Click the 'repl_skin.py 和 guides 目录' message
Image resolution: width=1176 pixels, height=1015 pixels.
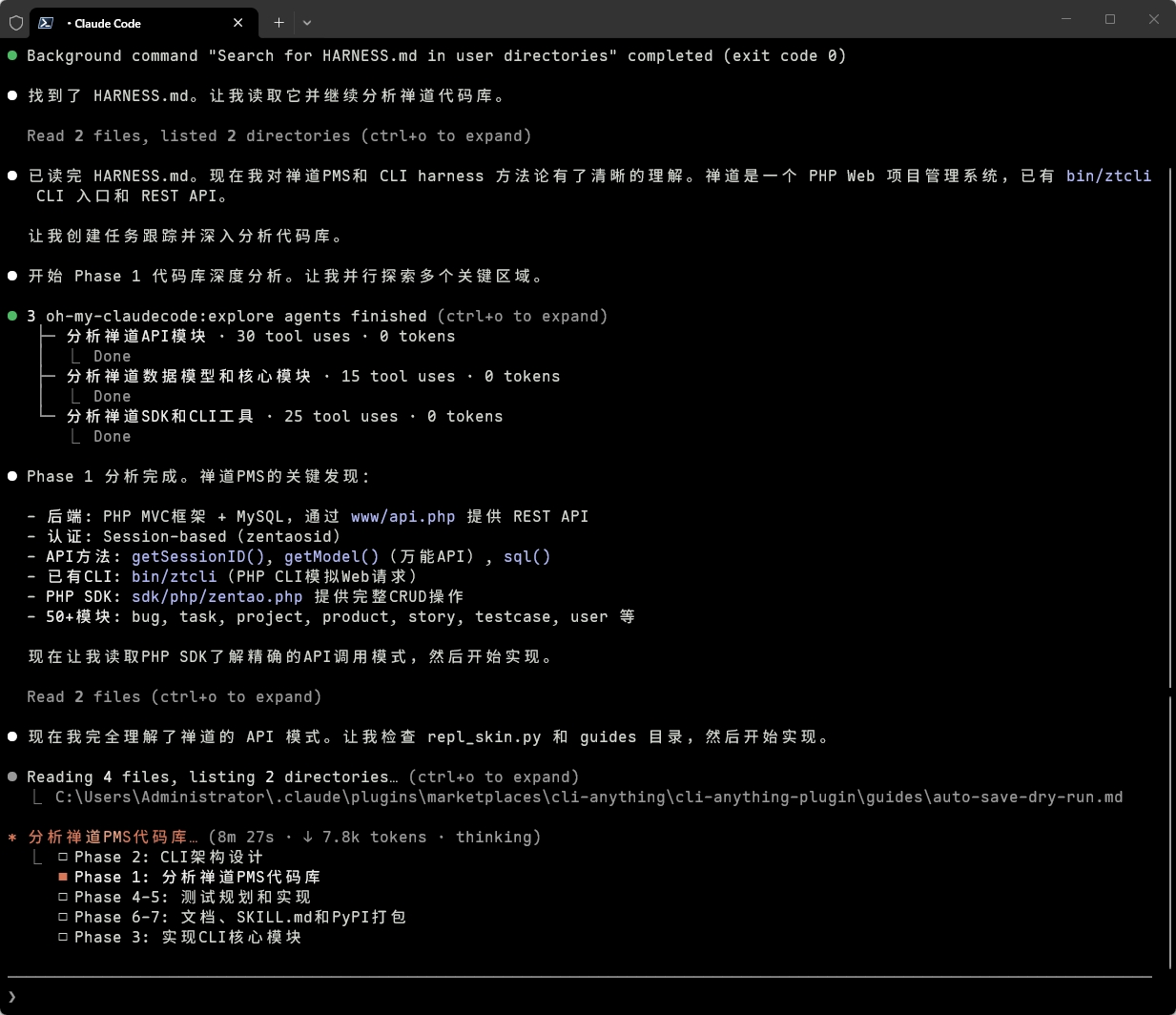click(x=429, y=736)
